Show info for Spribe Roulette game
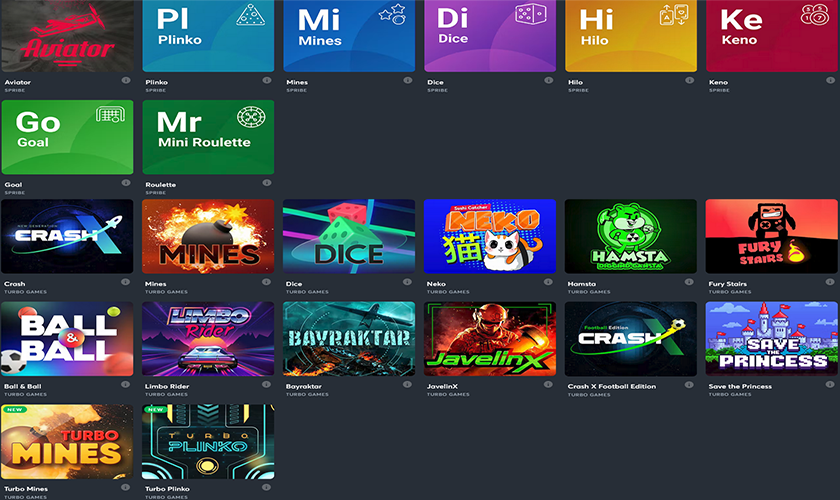 click(x=267, y=183)
